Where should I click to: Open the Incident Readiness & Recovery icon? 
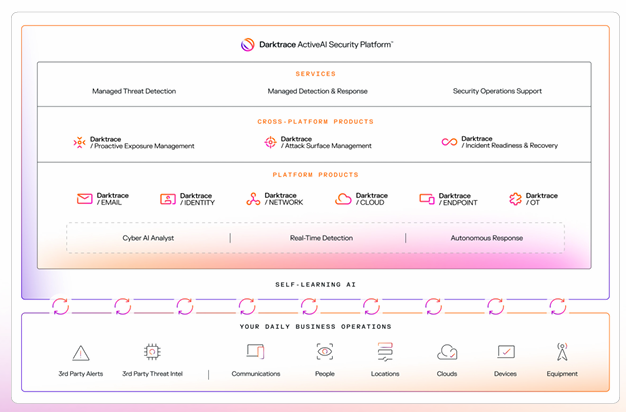449,143
